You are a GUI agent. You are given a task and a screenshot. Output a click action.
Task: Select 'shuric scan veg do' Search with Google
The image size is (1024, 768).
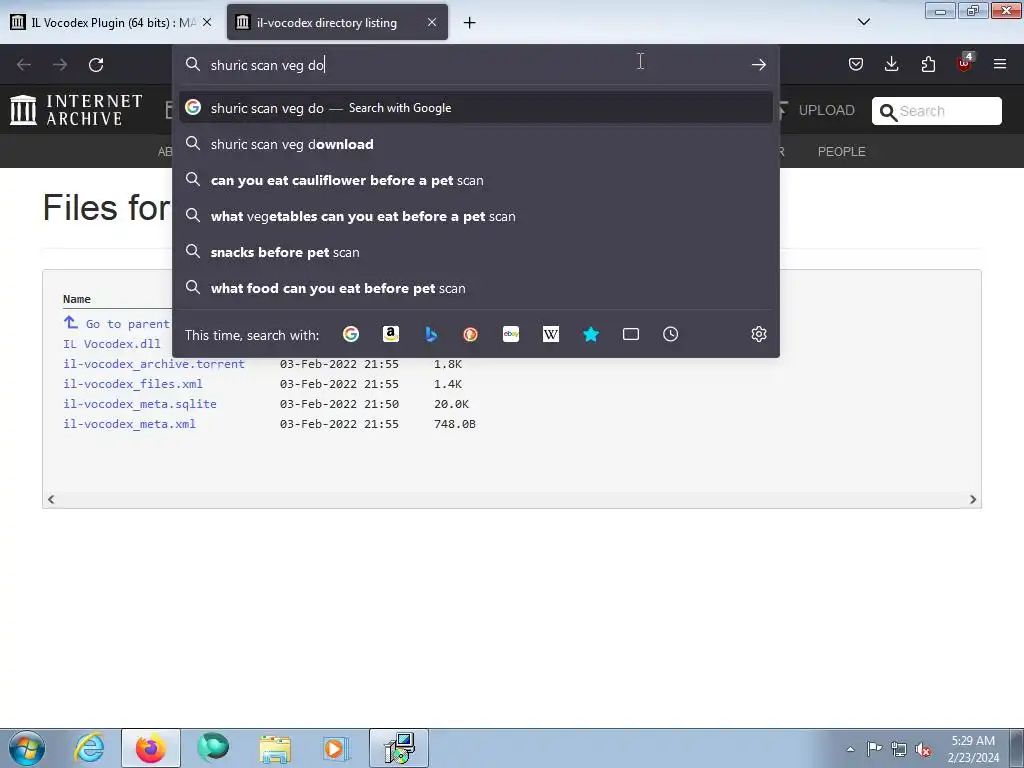[475, 108]
